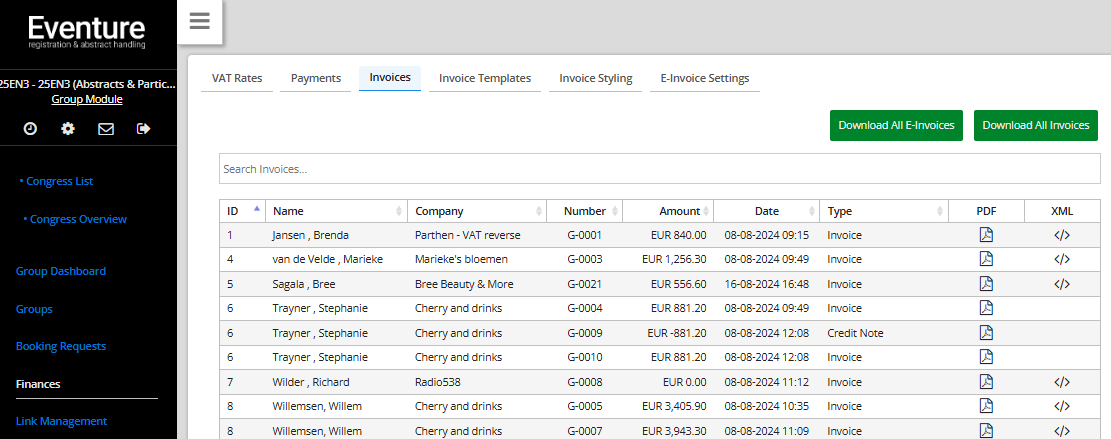The image size is (1111, 439).
Task: Open PDF for Jansen, Brenda invoice
Action: click(986, 235)
